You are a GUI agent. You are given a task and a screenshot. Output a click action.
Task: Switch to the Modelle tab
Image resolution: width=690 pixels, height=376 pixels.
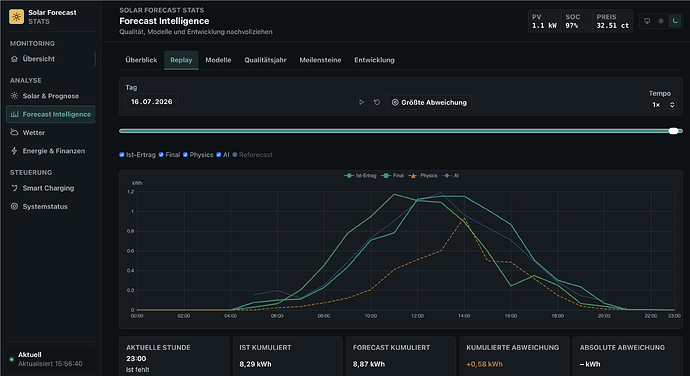[218, 60]
